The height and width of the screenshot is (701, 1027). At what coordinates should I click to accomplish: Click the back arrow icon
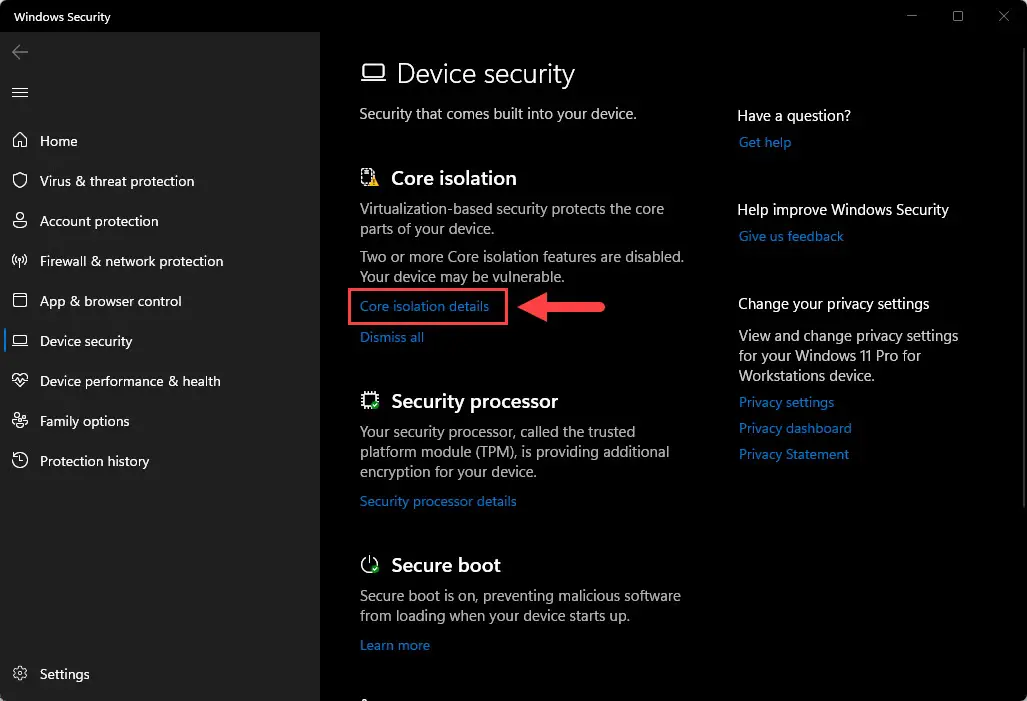20,52
